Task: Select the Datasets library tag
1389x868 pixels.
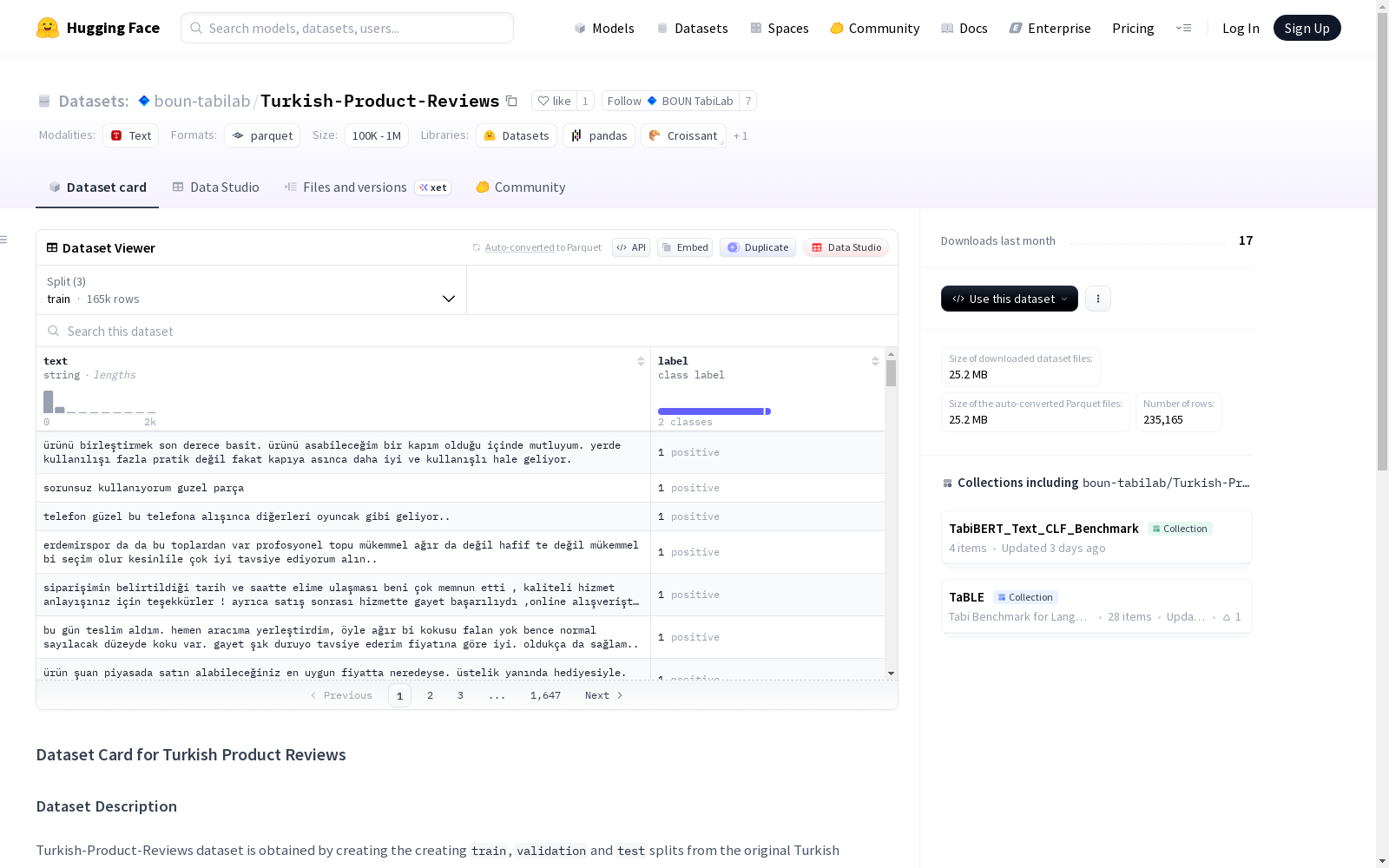Action: point(517,135)
